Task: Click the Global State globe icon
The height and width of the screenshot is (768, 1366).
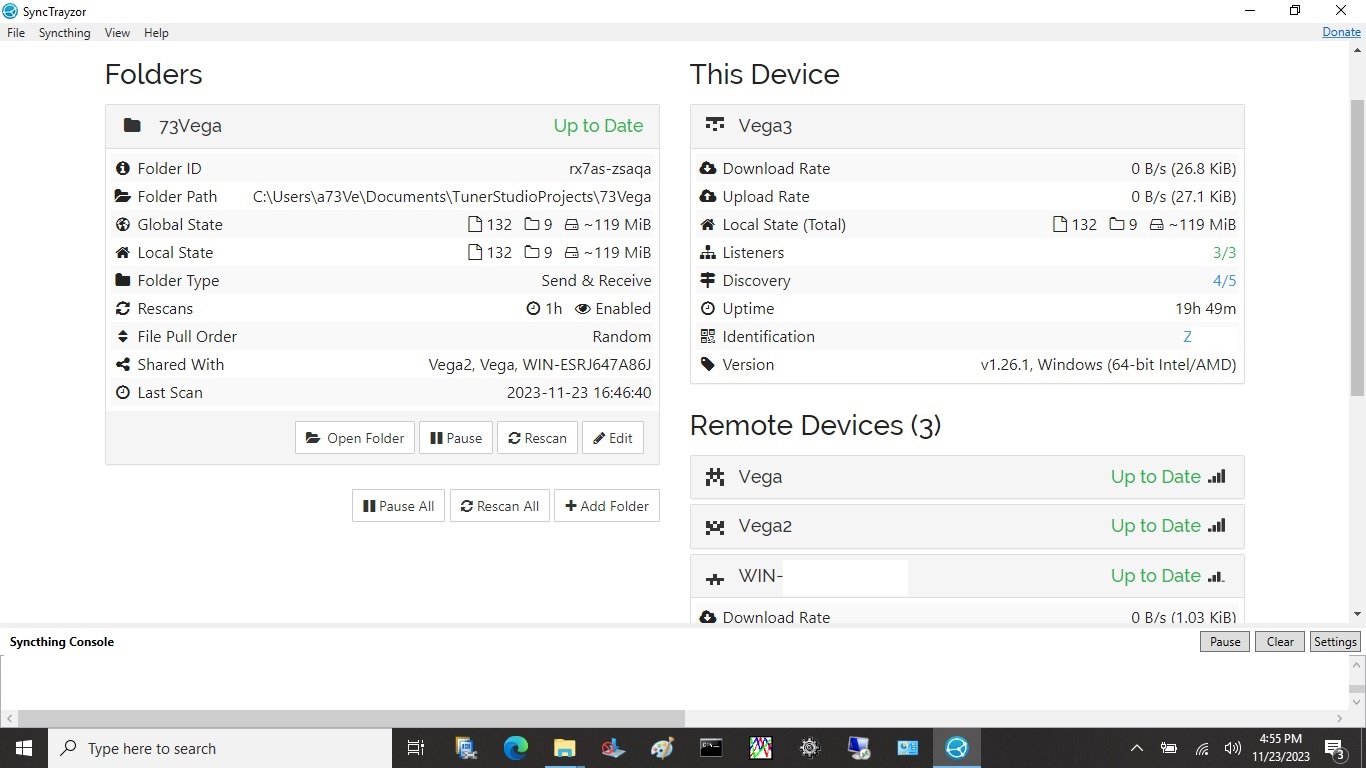Action: 123,225
